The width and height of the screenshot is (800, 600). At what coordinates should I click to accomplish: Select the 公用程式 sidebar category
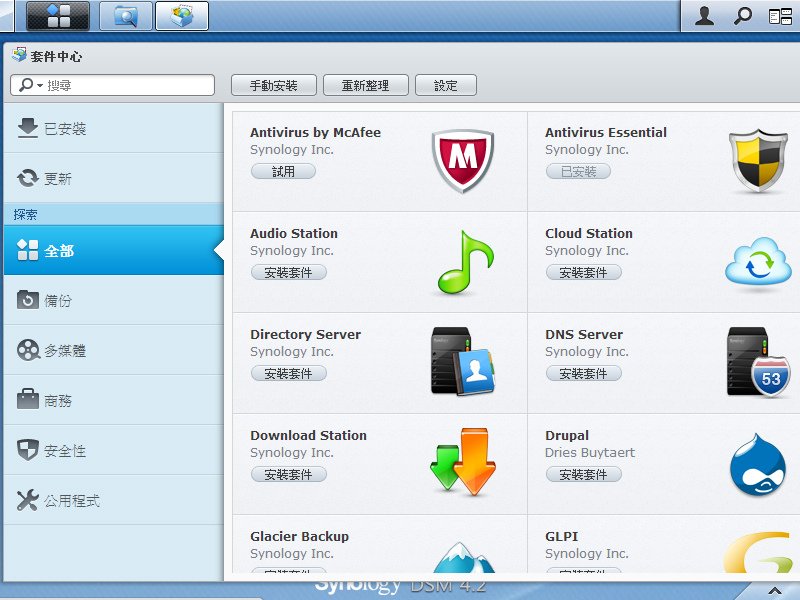113,500
